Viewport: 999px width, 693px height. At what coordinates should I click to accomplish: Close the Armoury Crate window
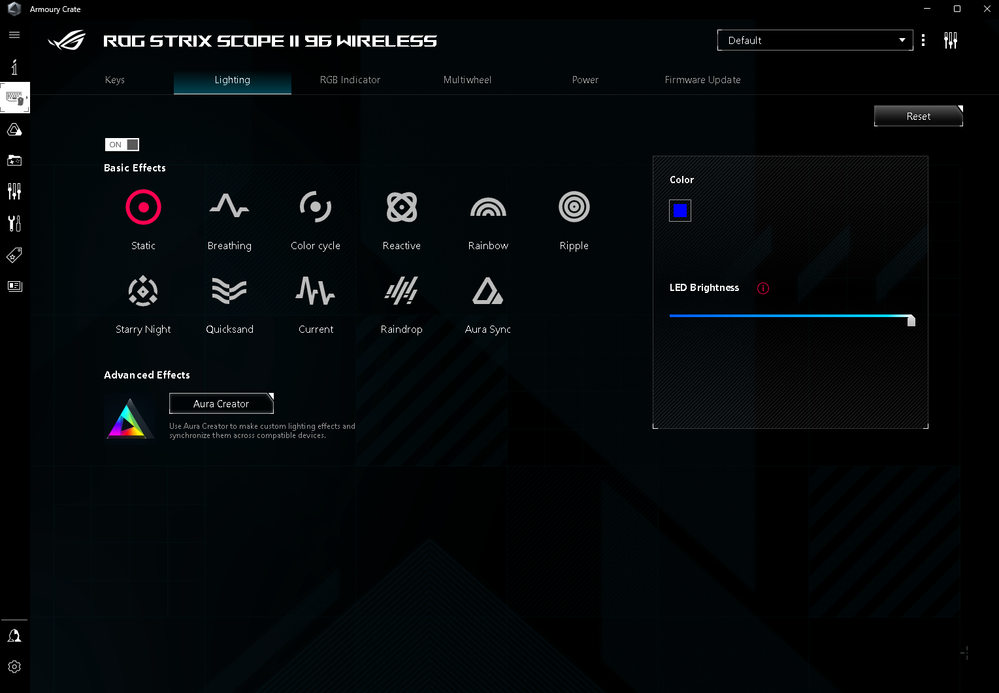pyautogui.click(x=986, y=8)
